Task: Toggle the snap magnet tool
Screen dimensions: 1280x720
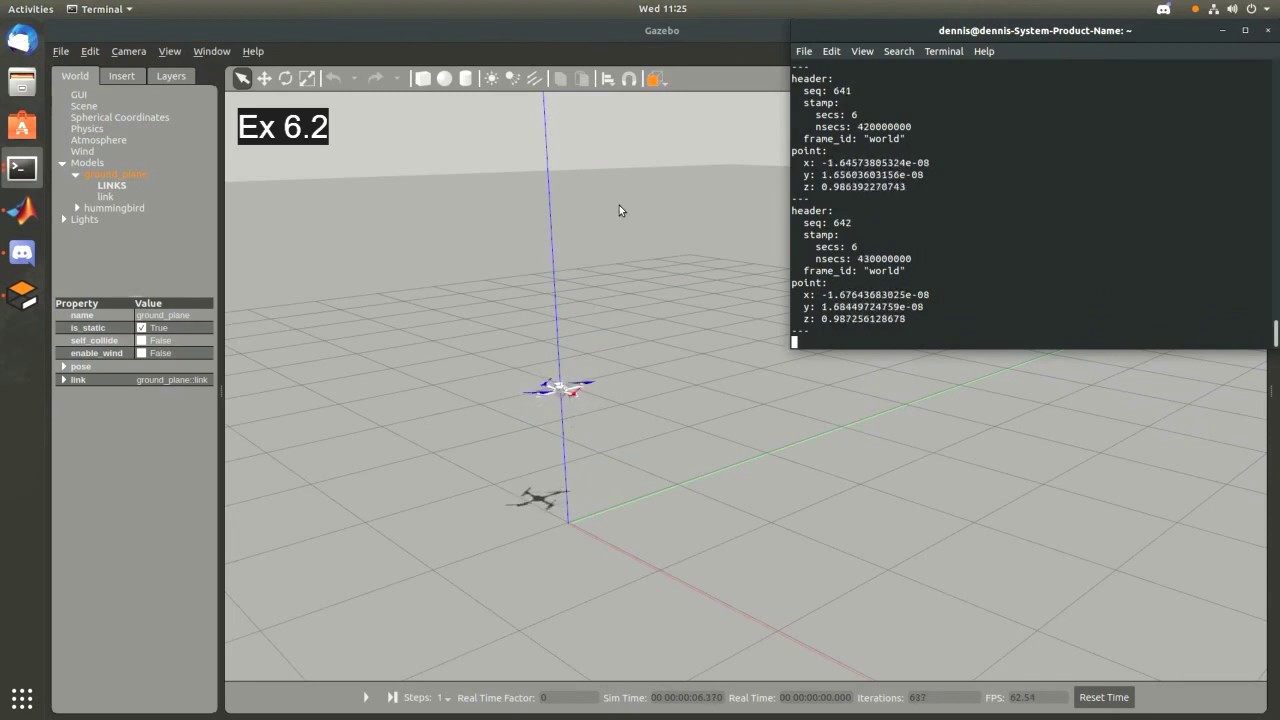Action: click(x=629, y=79)
